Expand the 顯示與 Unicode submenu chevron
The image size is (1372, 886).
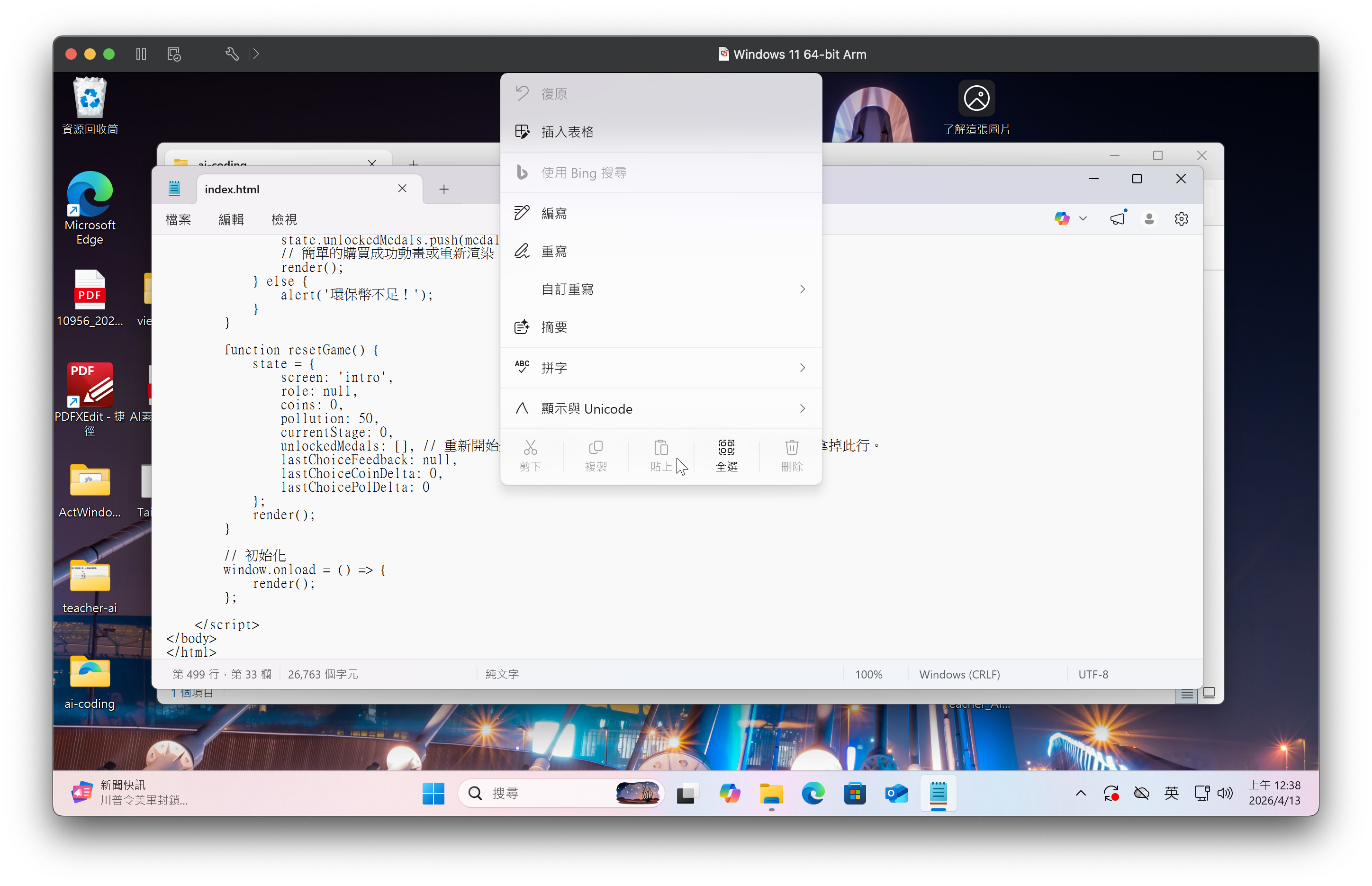[802, 409]
